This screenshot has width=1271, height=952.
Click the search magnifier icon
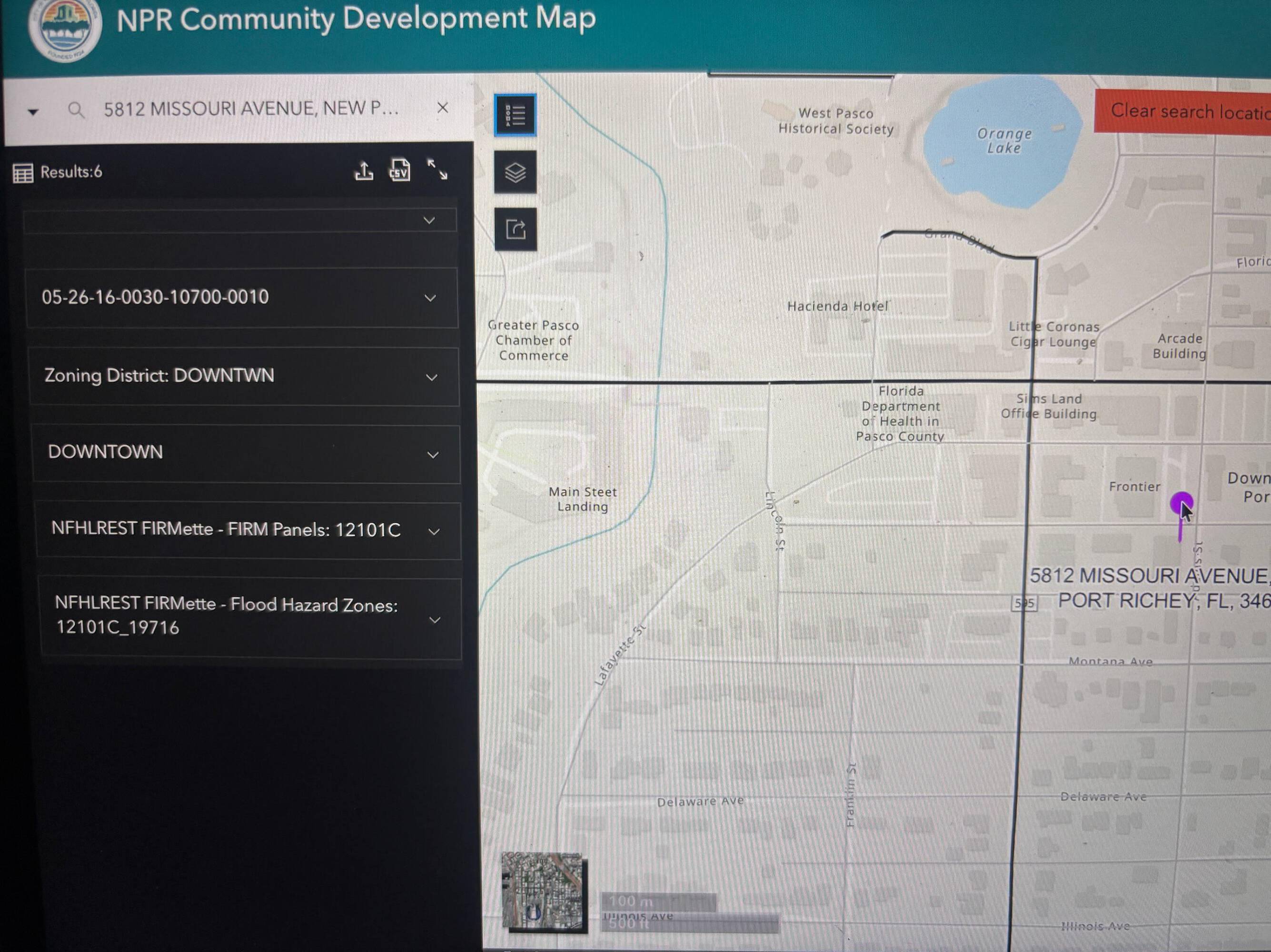[76, 110]
